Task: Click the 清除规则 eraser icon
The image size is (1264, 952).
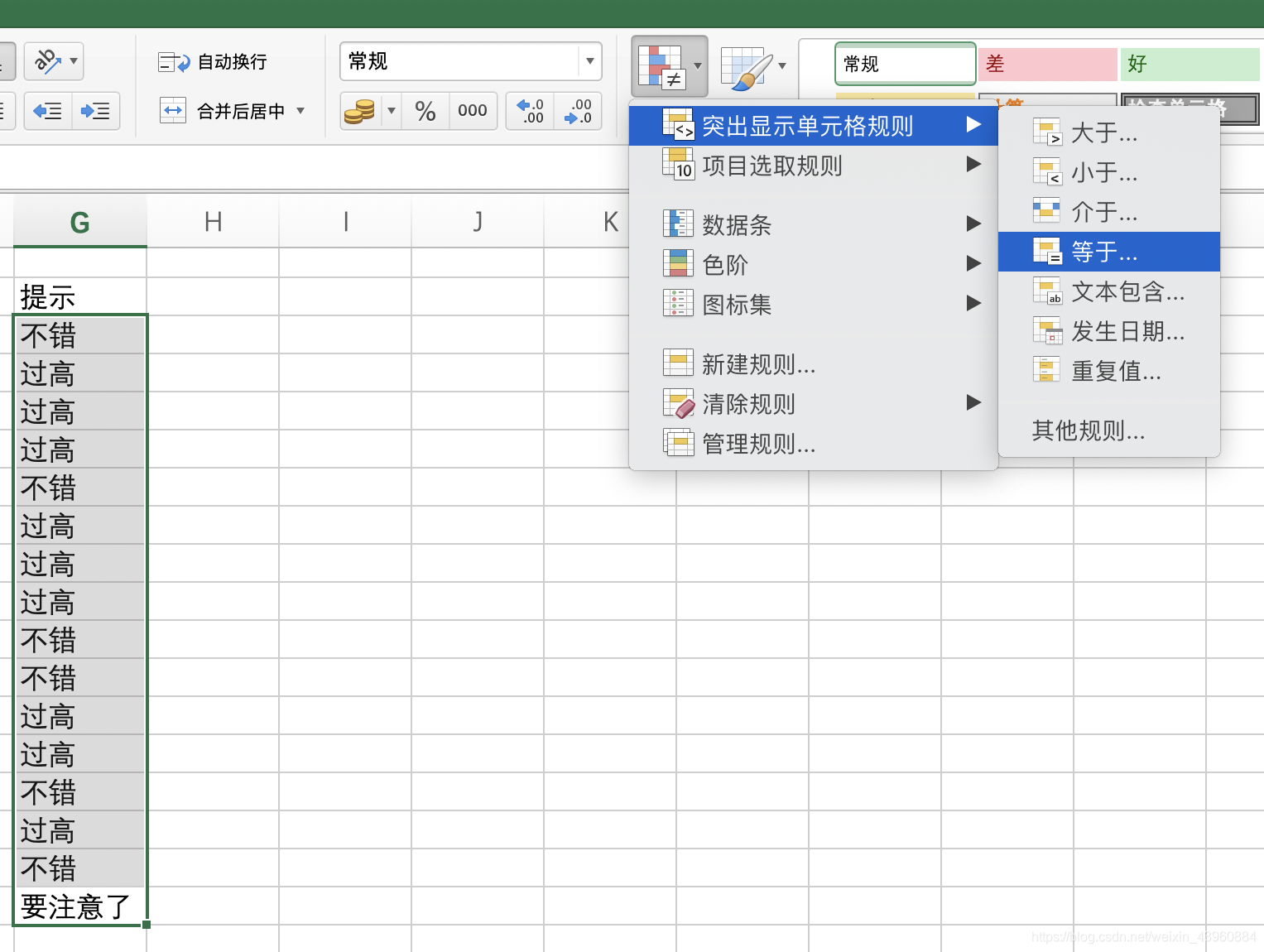Action: pyautogui.click(x=679, y=403)
